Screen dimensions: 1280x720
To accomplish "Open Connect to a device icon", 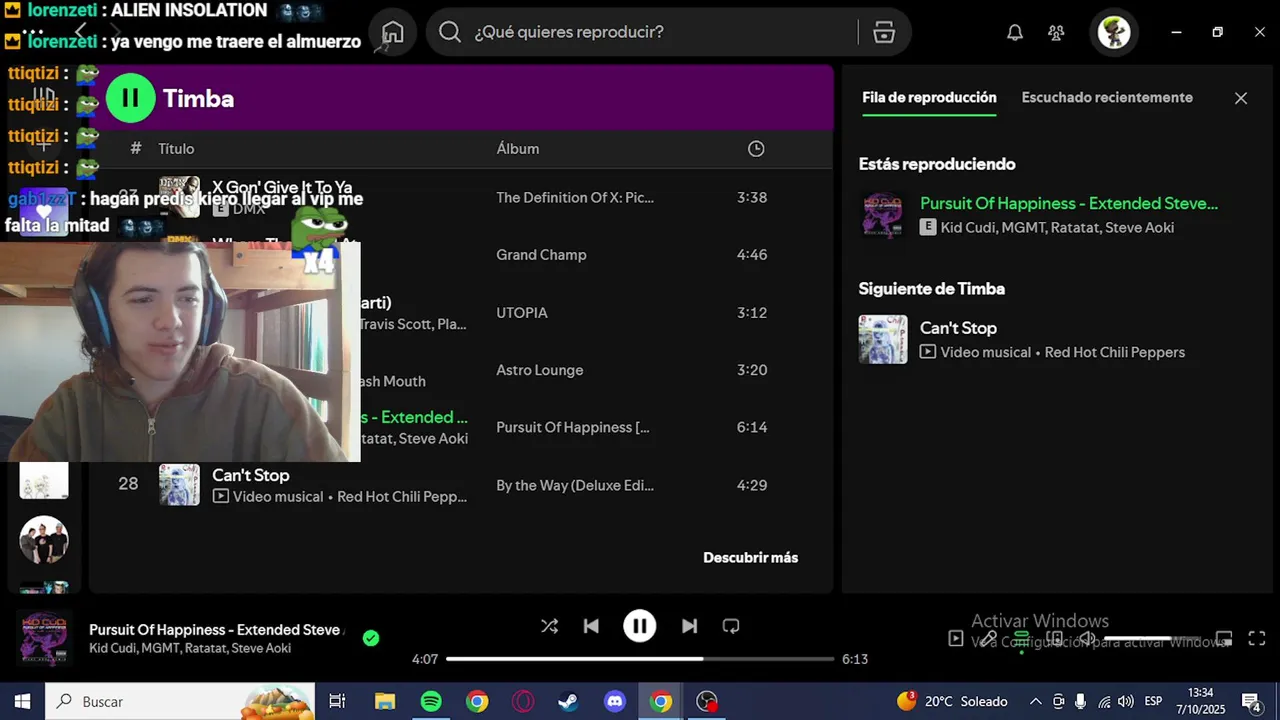I will click(1054, 638).
